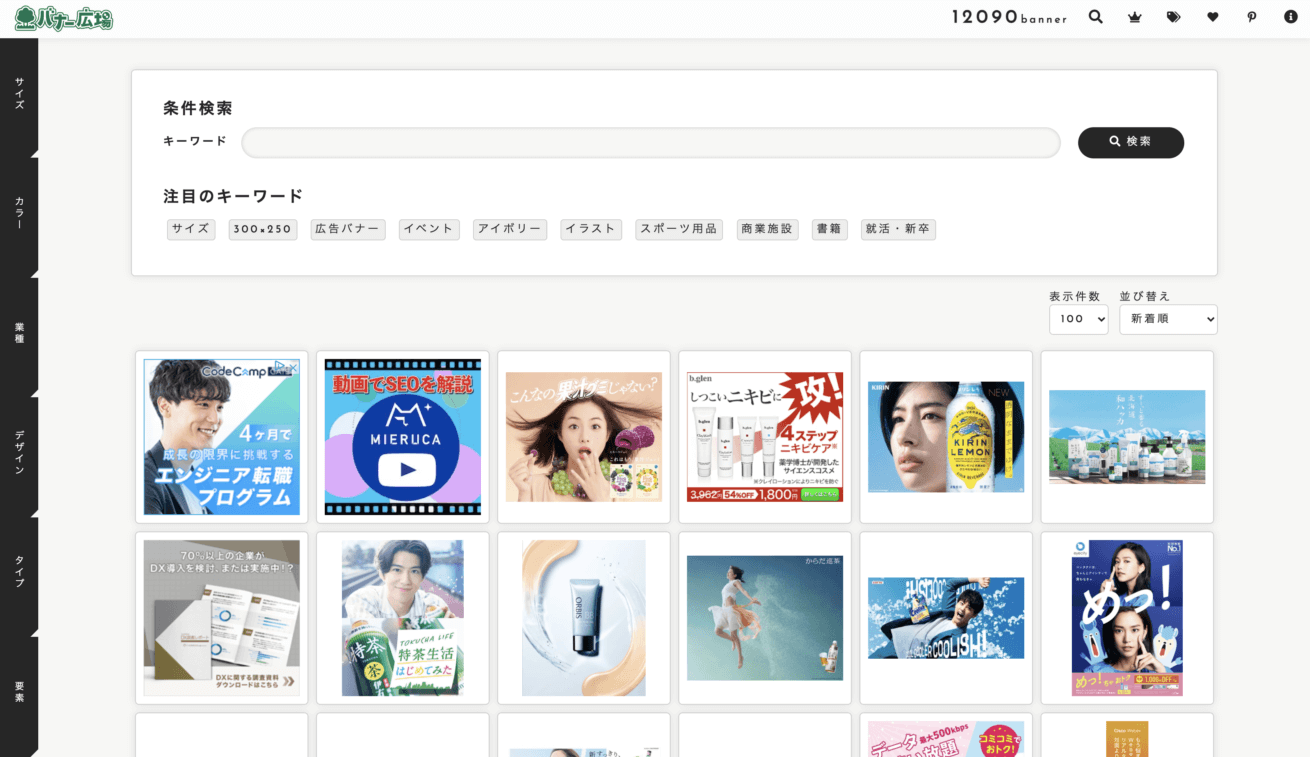Select the 広告バナー keyword tag

coord(348,229)
